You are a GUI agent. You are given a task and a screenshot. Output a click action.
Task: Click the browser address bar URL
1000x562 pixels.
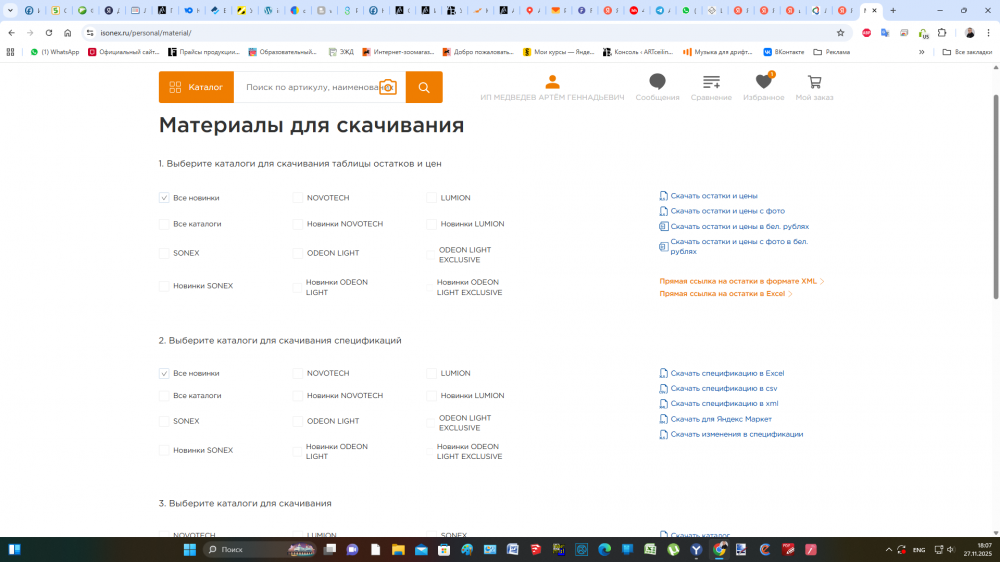coord(146,33)
